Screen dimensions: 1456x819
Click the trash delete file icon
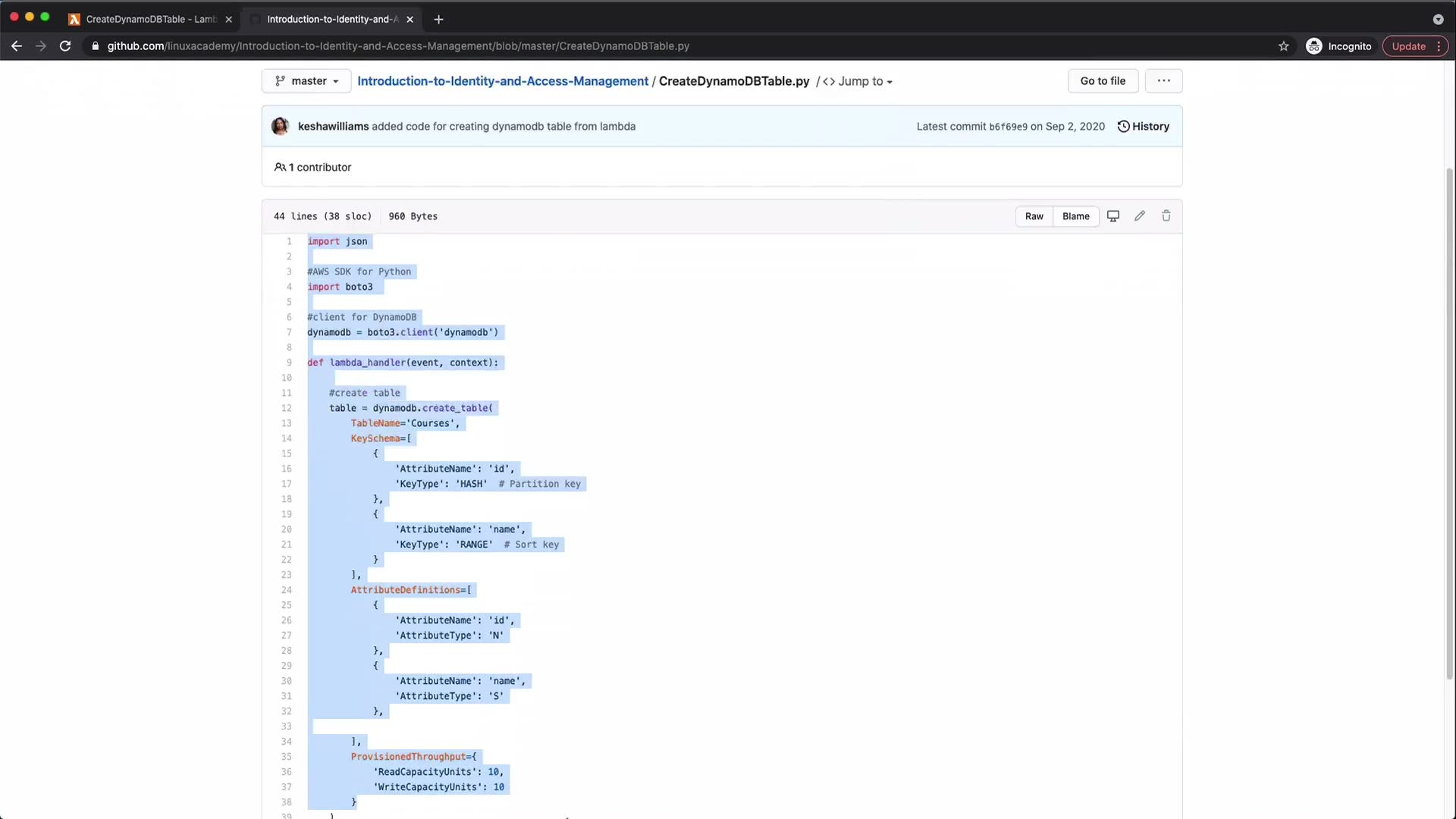pos(1166,216)
